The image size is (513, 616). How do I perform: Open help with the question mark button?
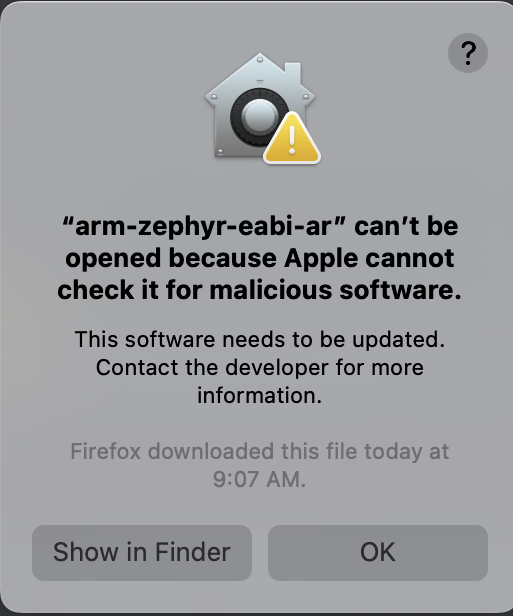467,53
